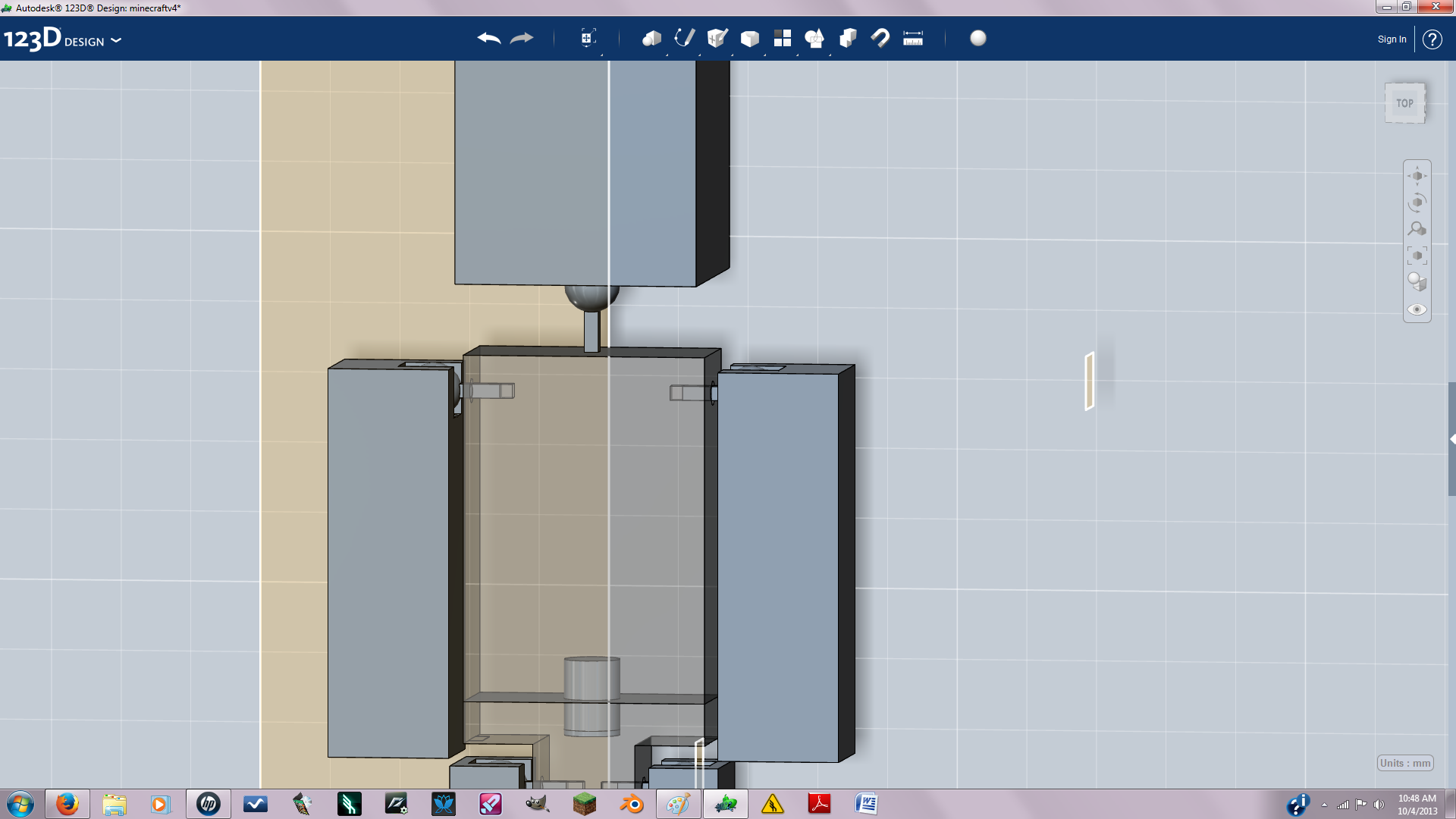Open Windows Explorer from the taskbar
Viewport: 1456px width, 819px height.
115,804
